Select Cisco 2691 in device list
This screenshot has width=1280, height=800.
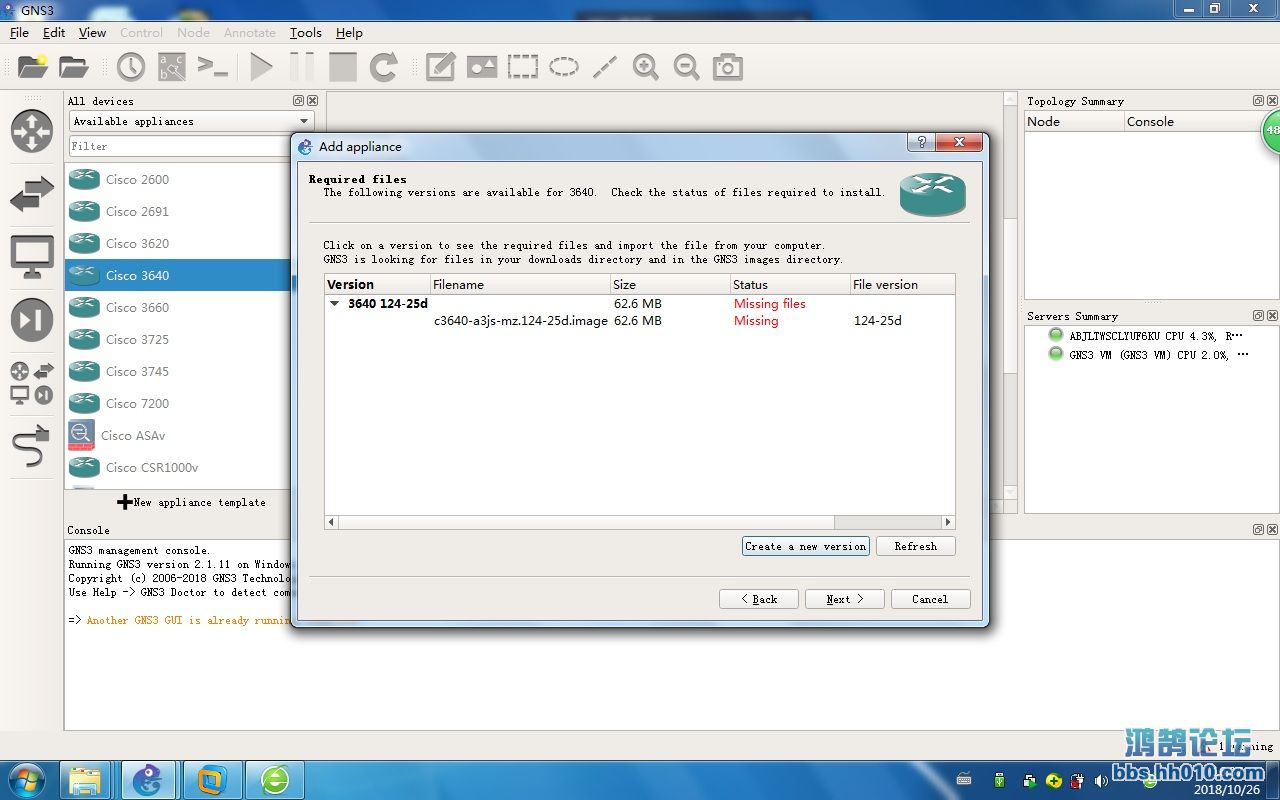178,212
